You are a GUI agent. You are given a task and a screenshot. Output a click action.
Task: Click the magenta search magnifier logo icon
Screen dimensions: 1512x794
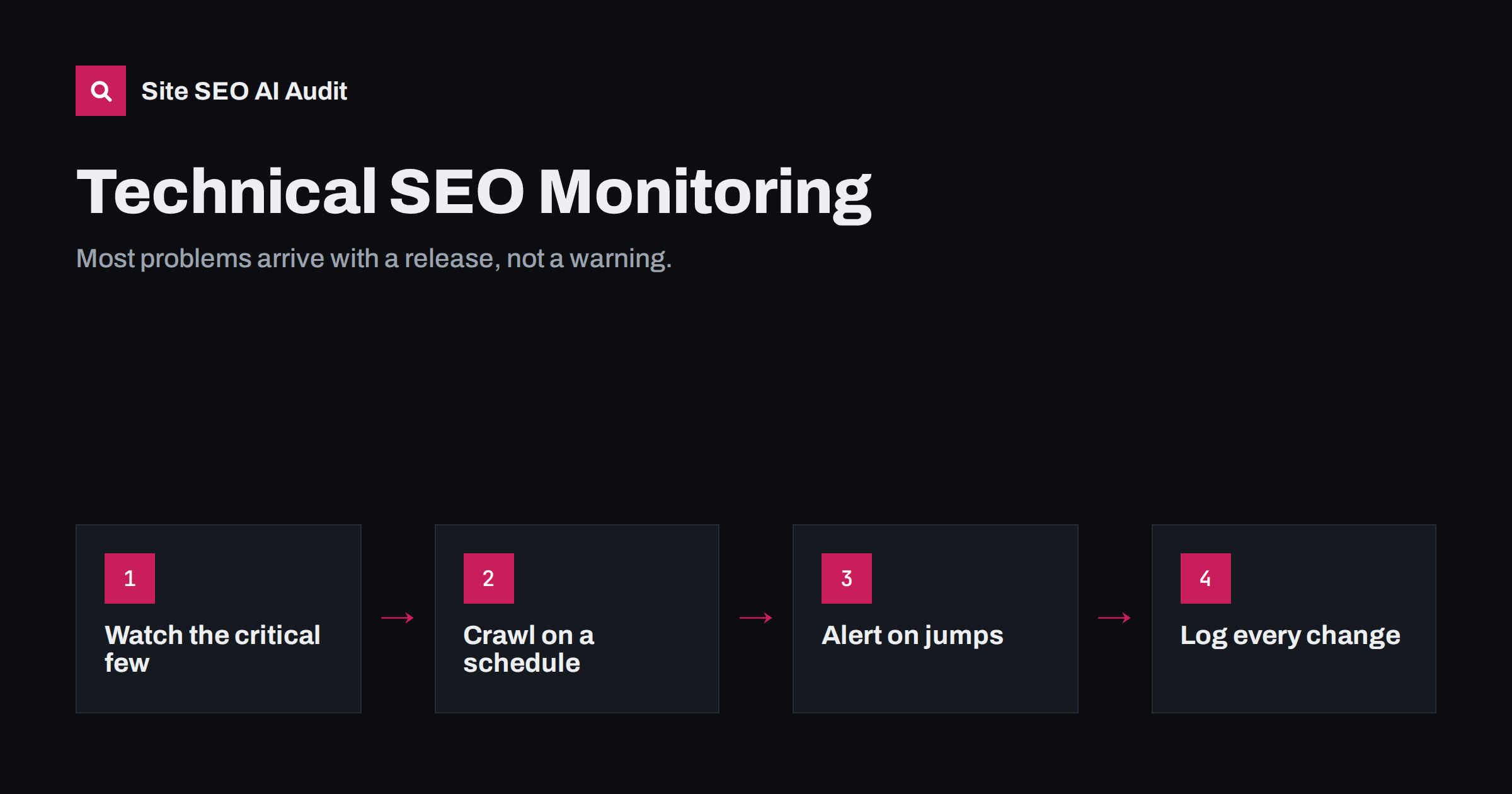pos(101,91)
